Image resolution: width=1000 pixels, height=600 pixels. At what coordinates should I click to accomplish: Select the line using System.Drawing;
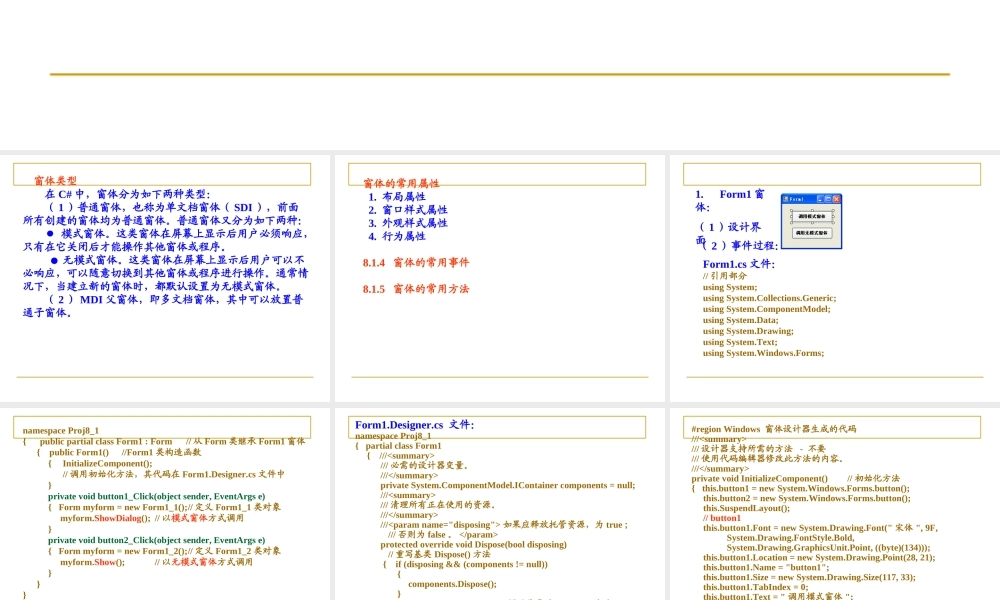[x=748, y=331]
